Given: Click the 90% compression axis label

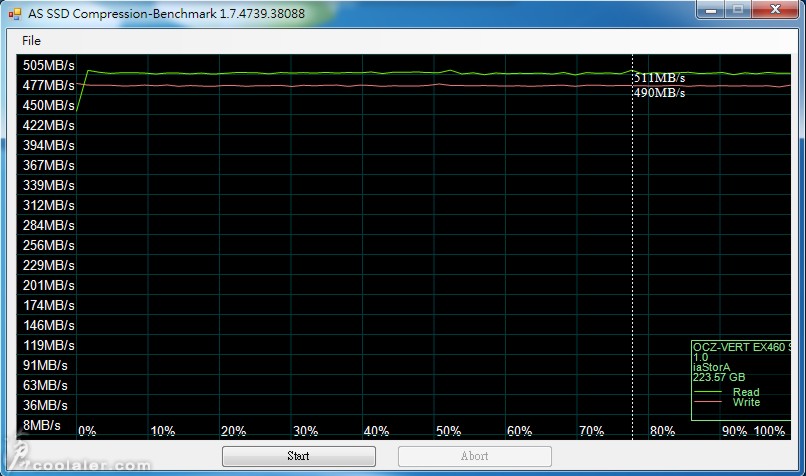Looking at the screenshot, I should click(734, 431).
